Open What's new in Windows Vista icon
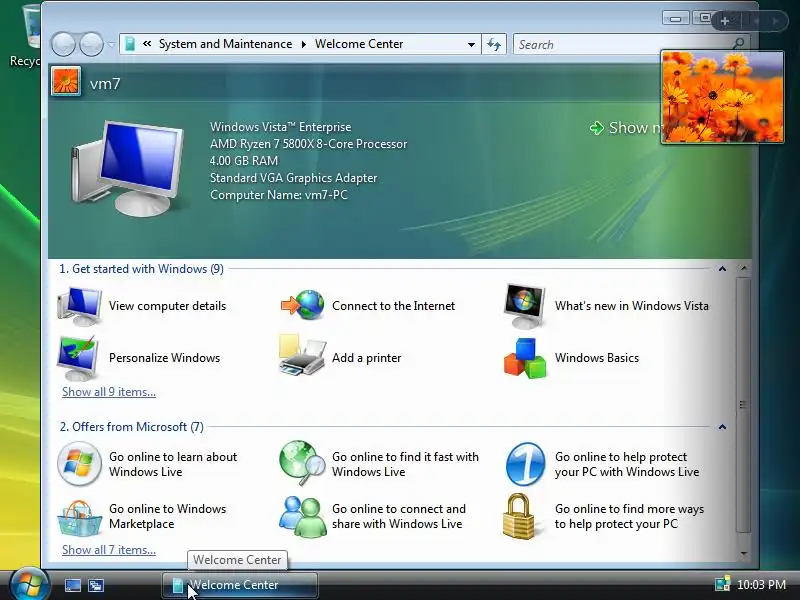The image size is (800, 600). 524,306
